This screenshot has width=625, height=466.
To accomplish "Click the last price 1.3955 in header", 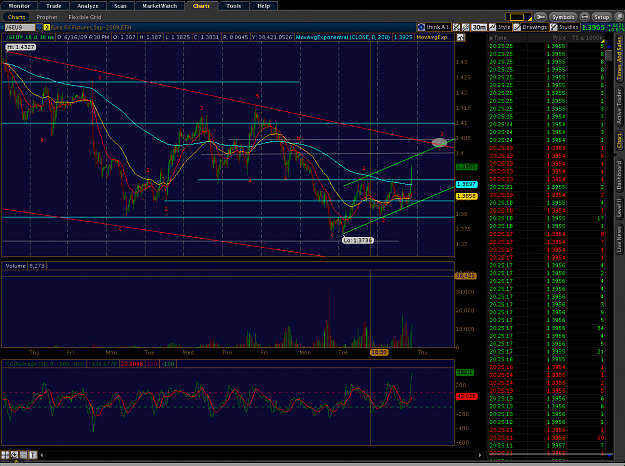I will [593, 28].
